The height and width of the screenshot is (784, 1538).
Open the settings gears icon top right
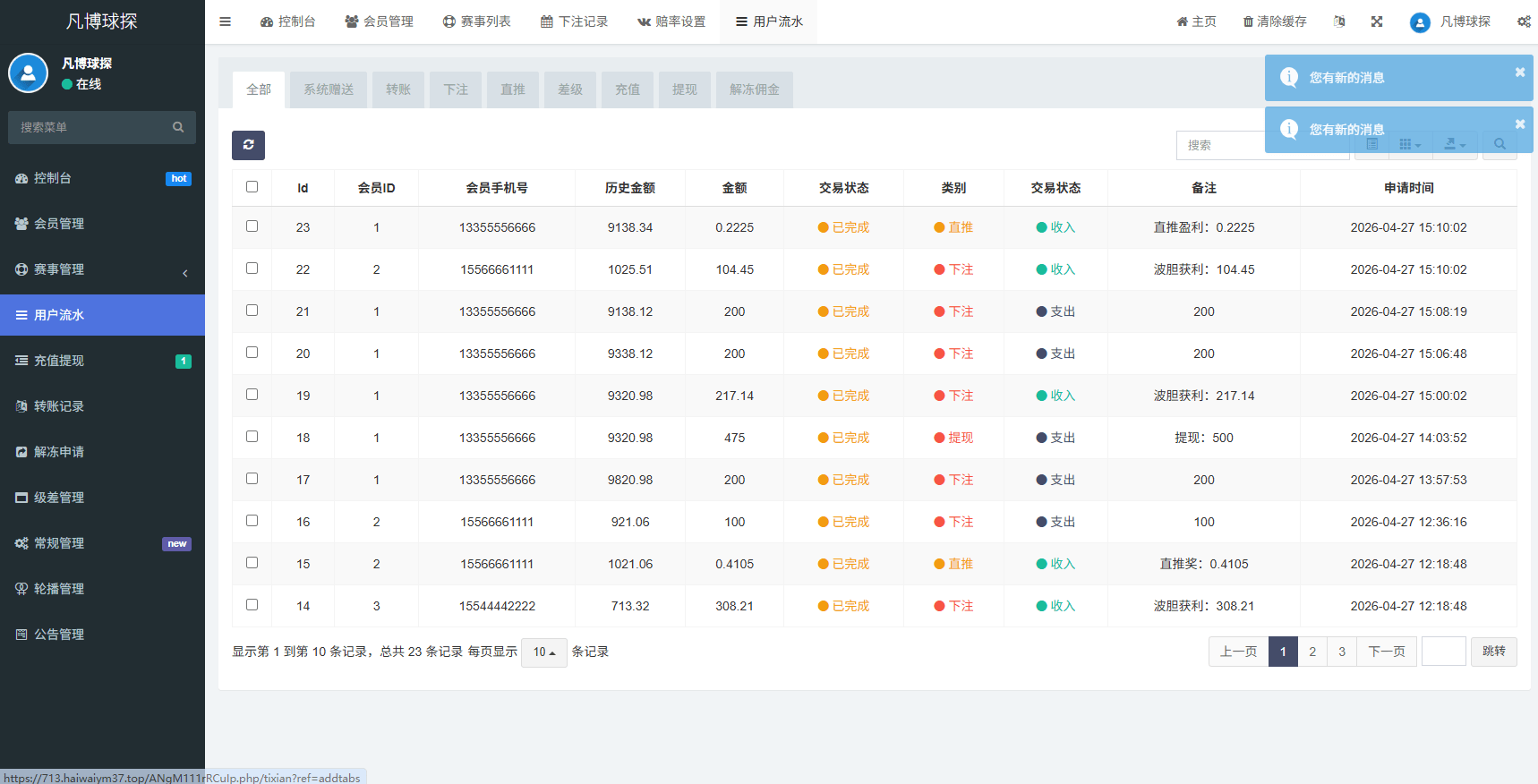click(1524, 21)
